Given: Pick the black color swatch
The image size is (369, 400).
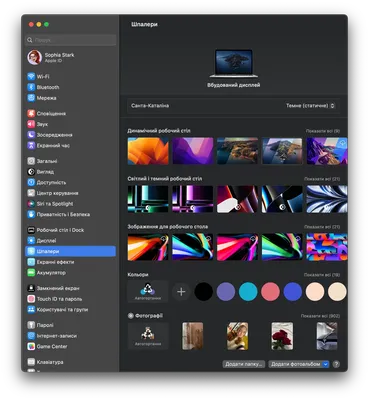Looking at the screenshot, I should tap(204, 292).
